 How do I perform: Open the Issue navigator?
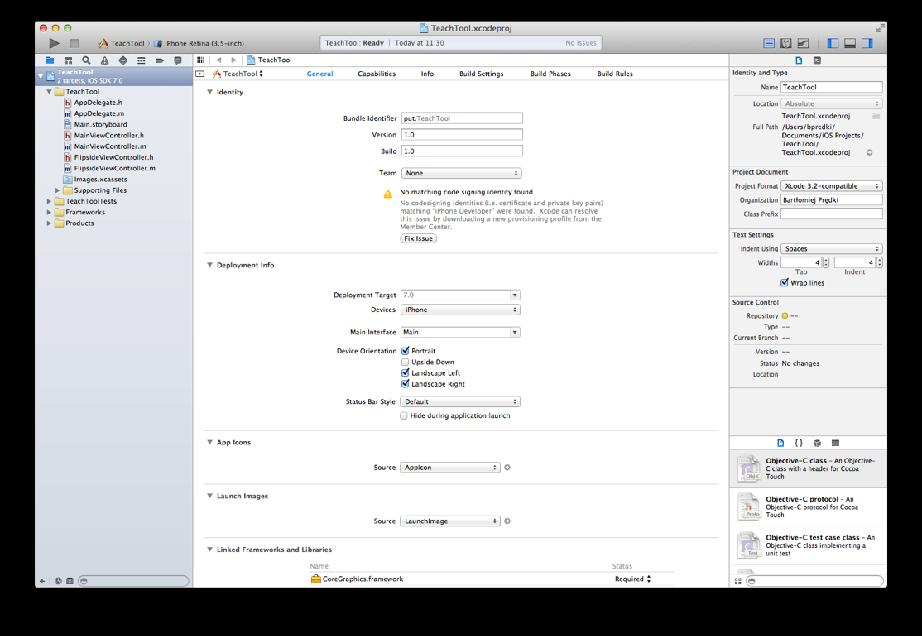click(105, 60)
